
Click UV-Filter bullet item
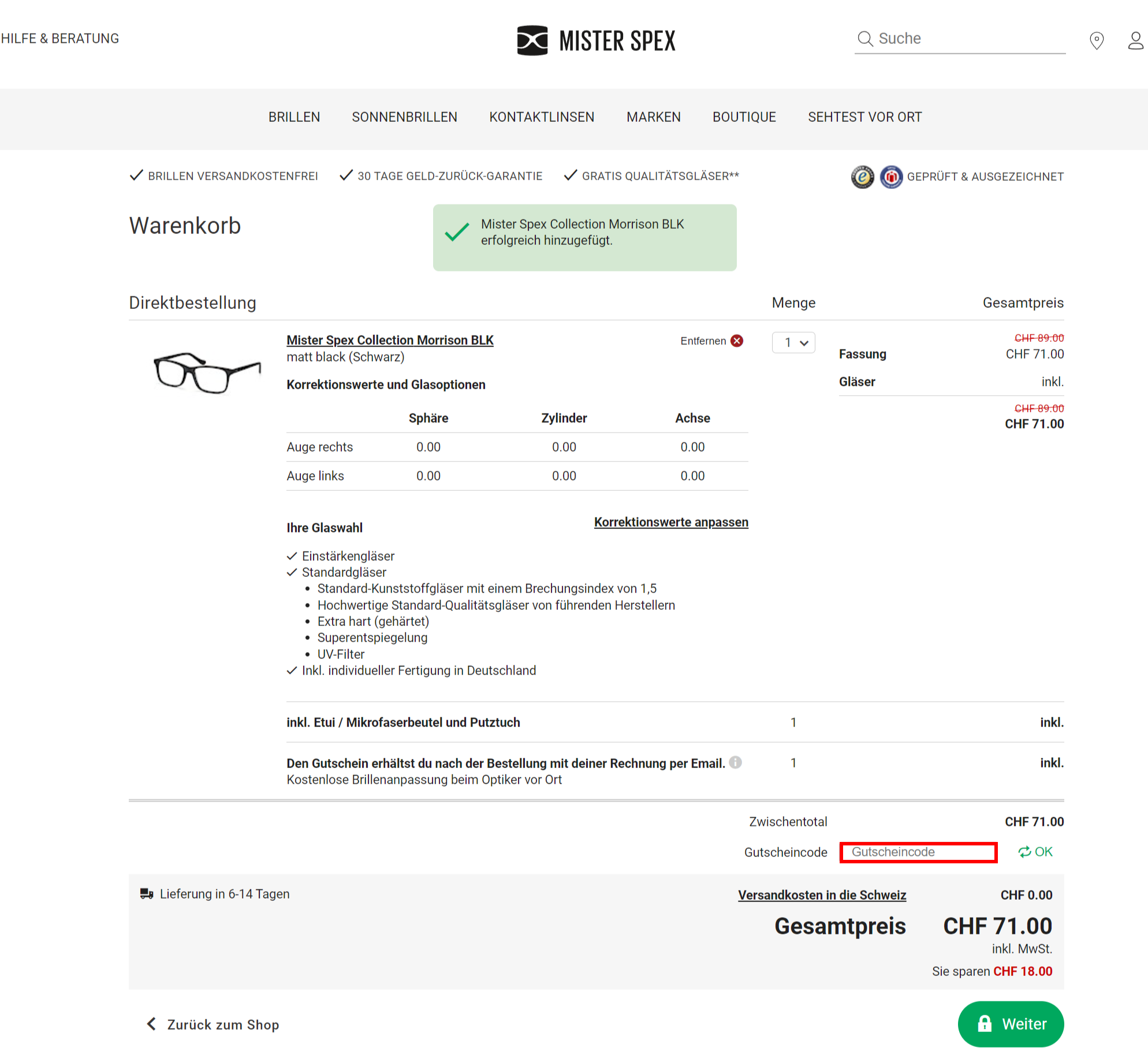pos(341,654)
